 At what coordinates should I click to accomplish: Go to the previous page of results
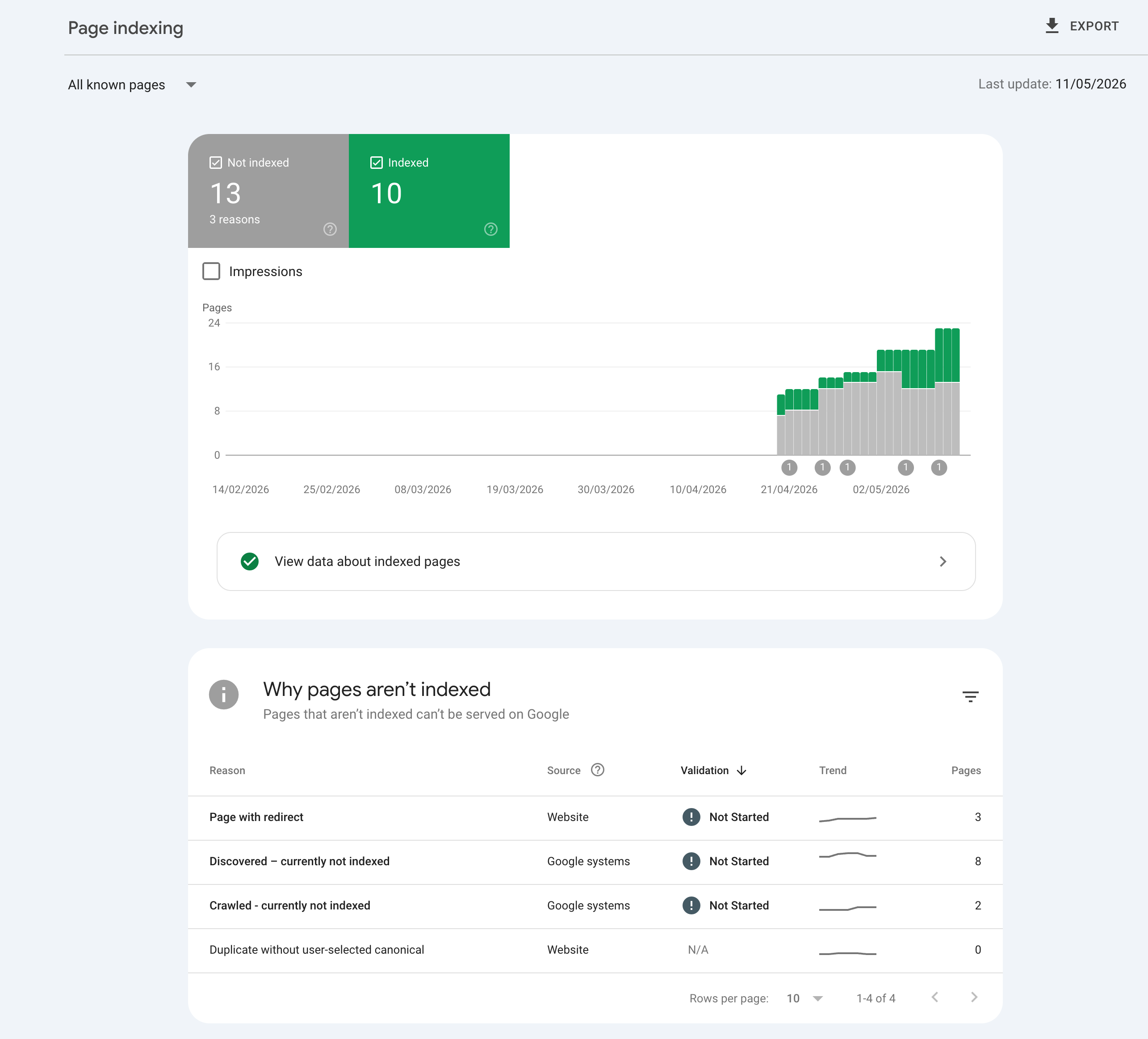pyautogui.click(x=934, y=997)
